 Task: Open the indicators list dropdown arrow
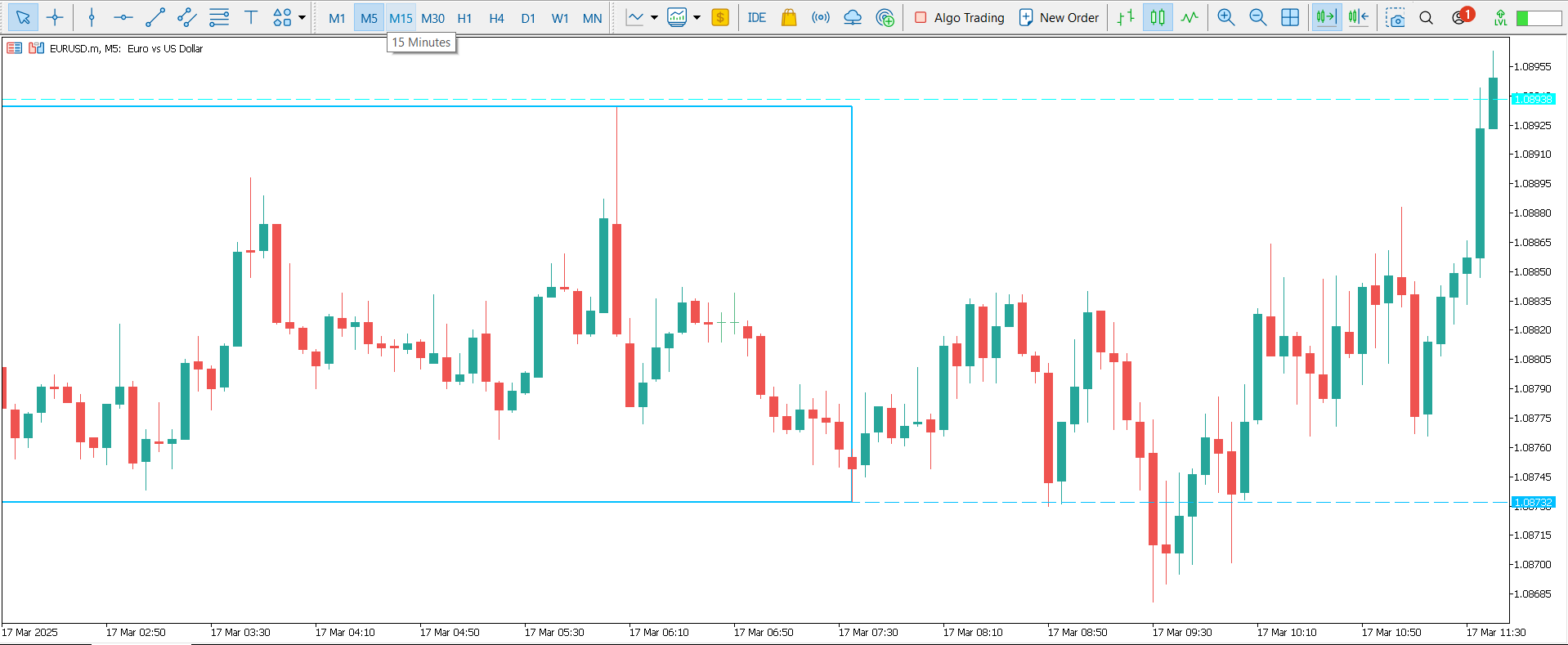point(654,17)
